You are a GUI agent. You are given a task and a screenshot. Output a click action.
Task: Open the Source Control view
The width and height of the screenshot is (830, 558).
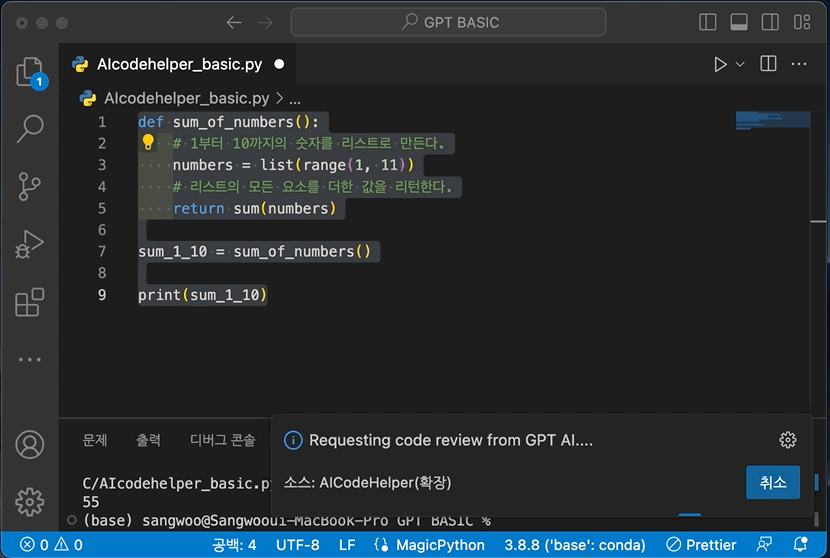pyautogui.click(x=29, y=186)
